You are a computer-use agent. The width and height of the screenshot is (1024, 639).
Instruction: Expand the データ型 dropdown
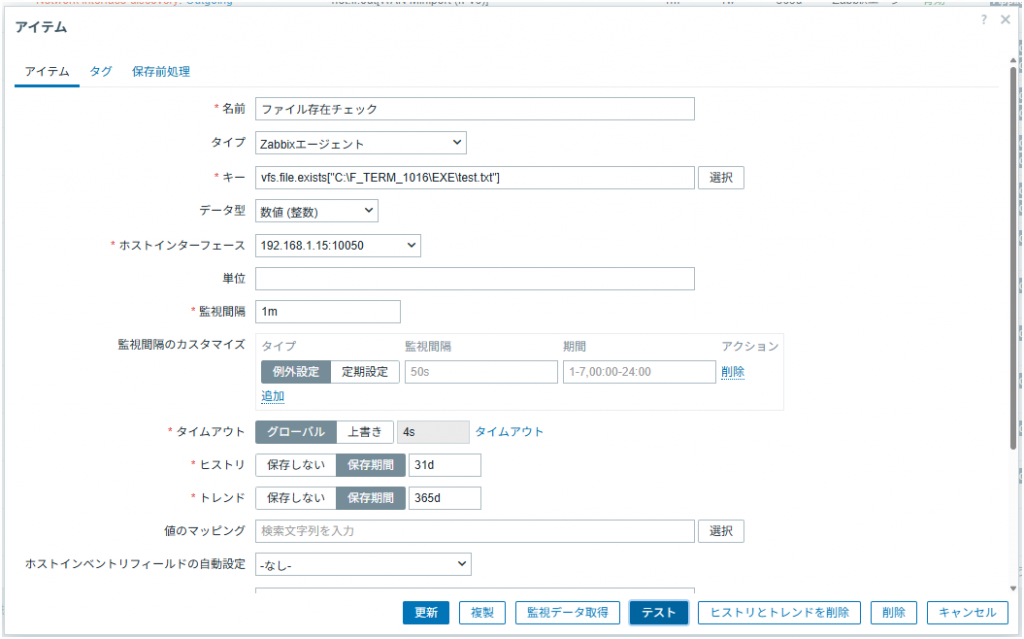pyautogui.click(x=316, y=211)
